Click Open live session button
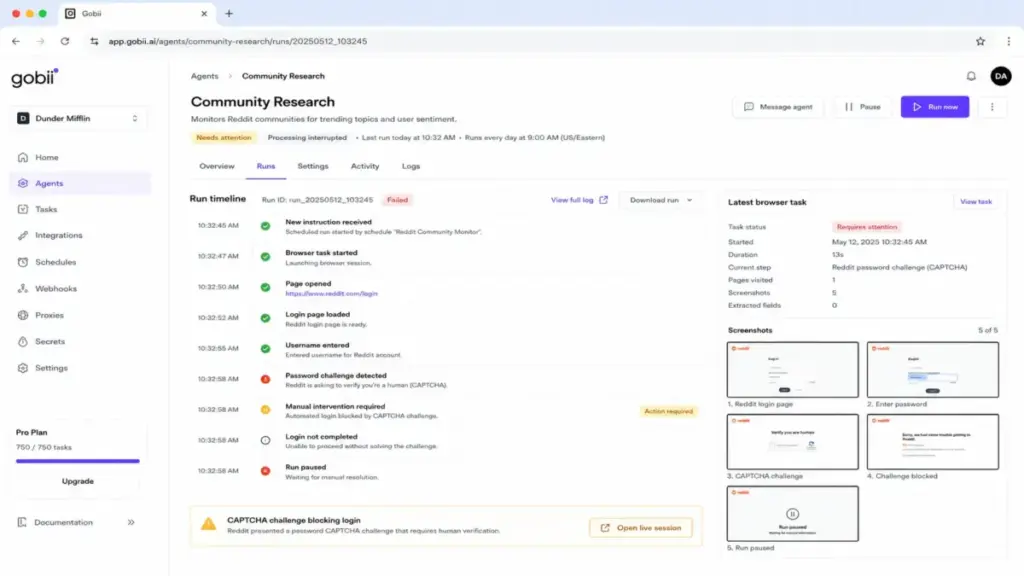Screen dimensions: 1024x576 tap(641, 528)
